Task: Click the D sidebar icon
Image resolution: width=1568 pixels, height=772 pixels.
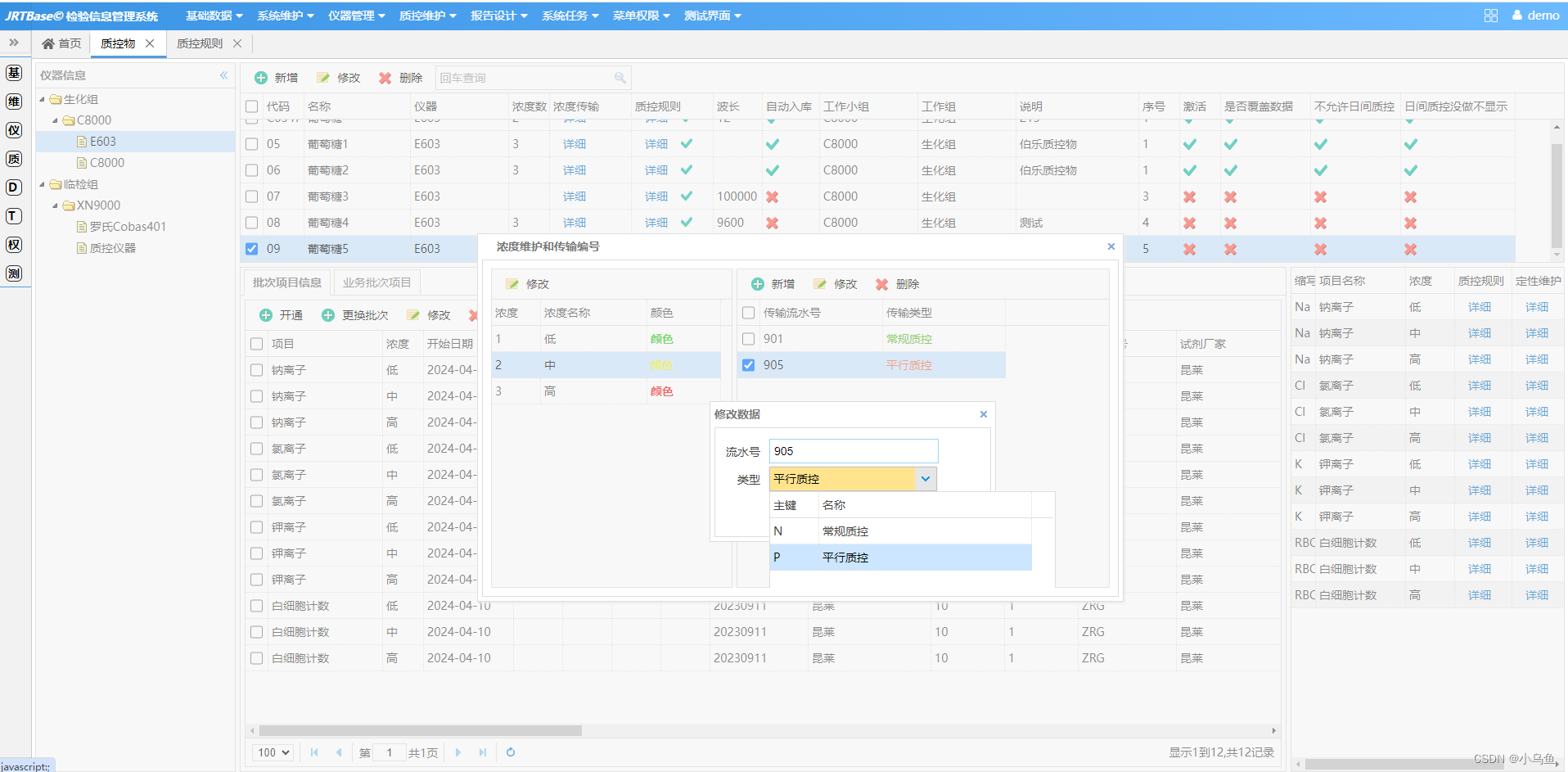Action: pyautogui.click(x=14, y=187)
